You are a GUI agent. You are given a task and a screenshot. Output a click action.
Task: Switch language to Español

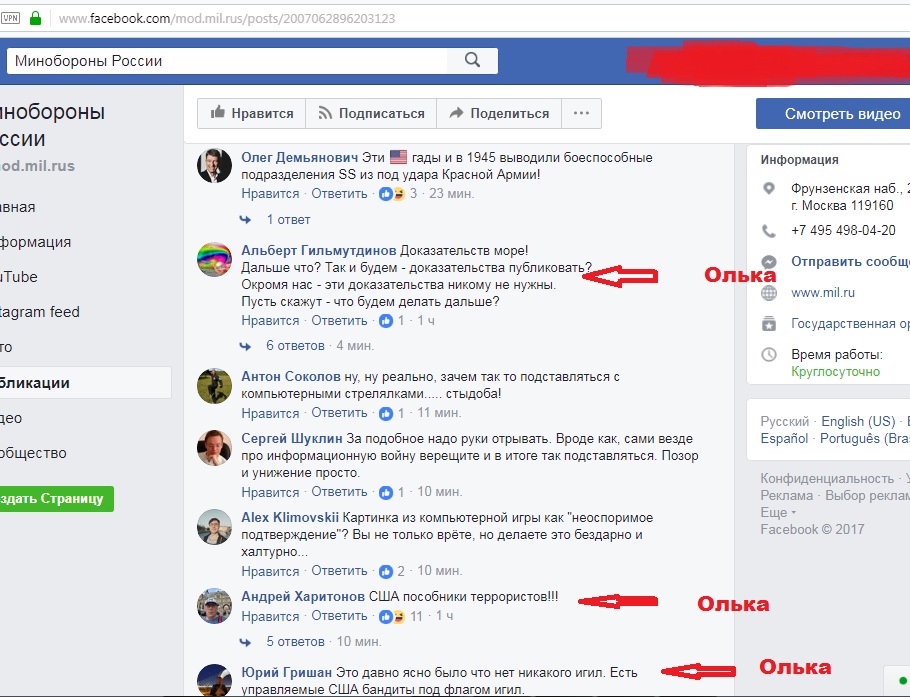(x=784, y=439)
